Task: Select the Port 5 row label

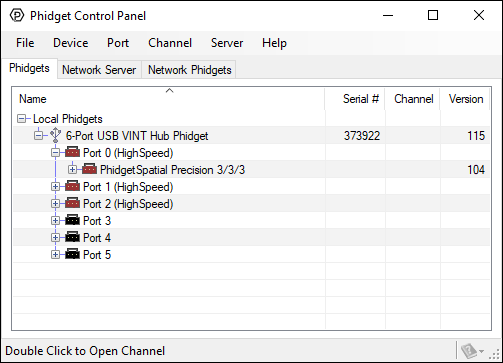Action: (97, 255)
